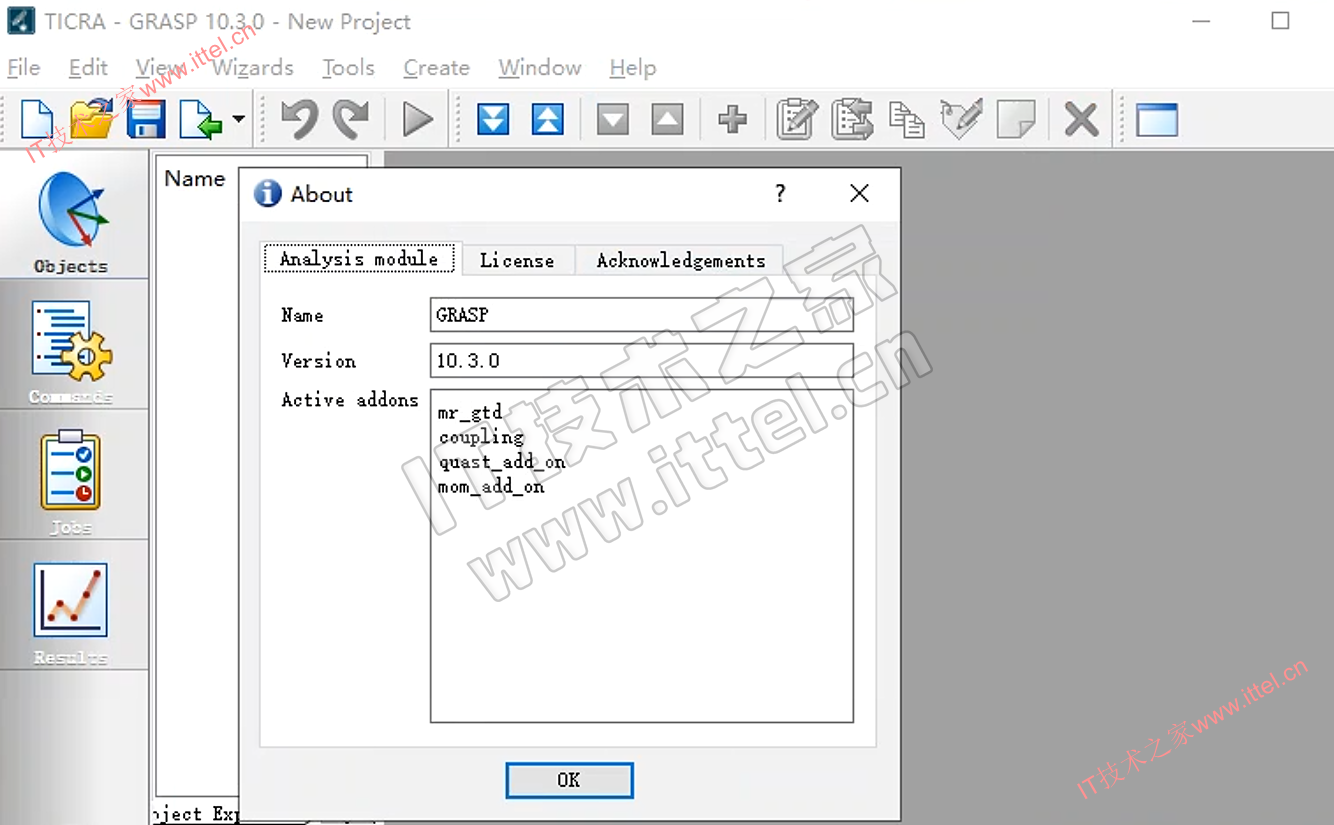Save the project using the floppy disk icon
The image size is (1334, 825).
pos(146,120)
